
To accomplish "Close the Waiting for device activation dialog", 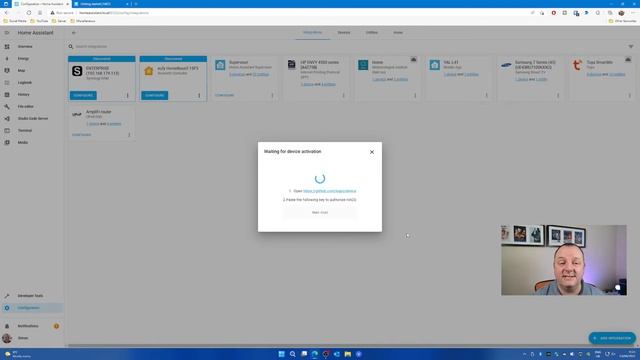I will click(371, 152).
